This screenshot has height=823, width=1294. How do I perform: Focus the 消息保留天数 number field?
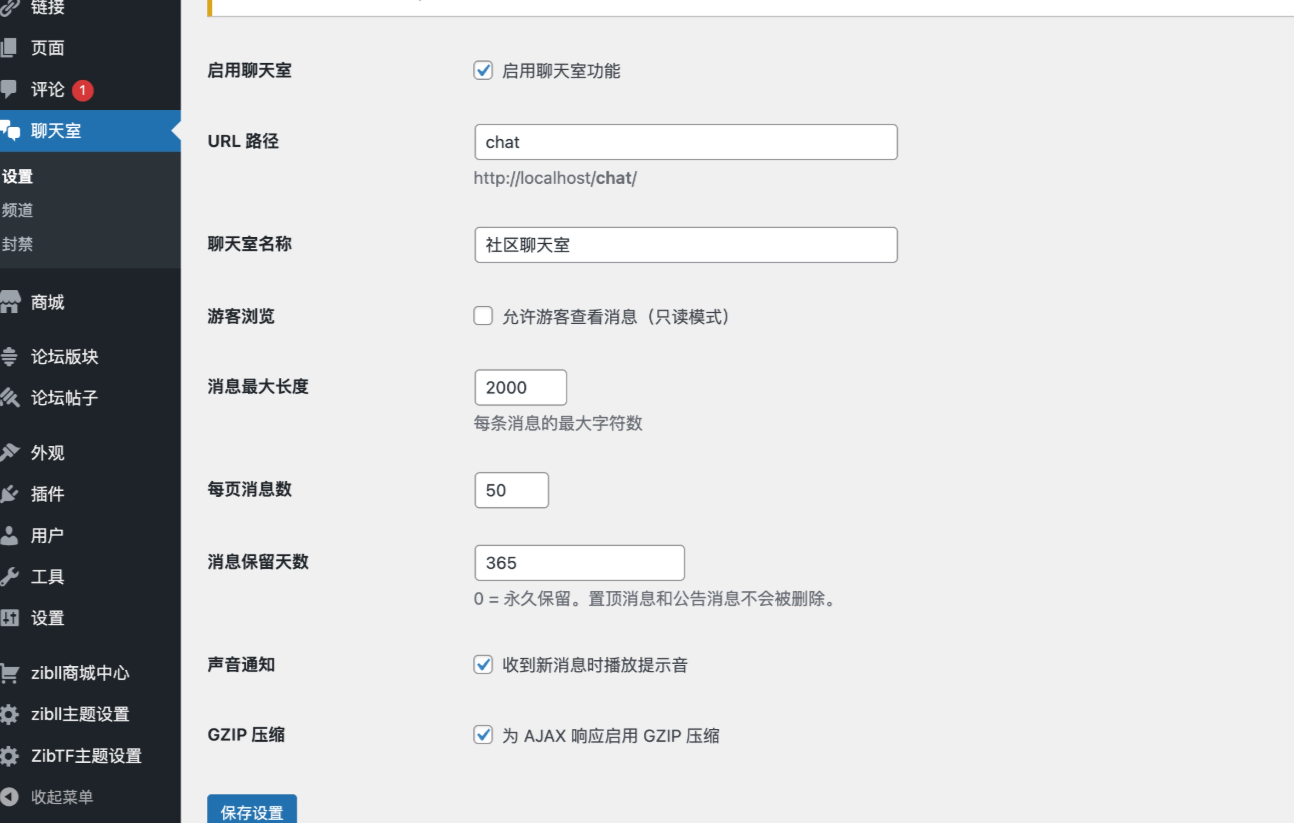[579, 563]
